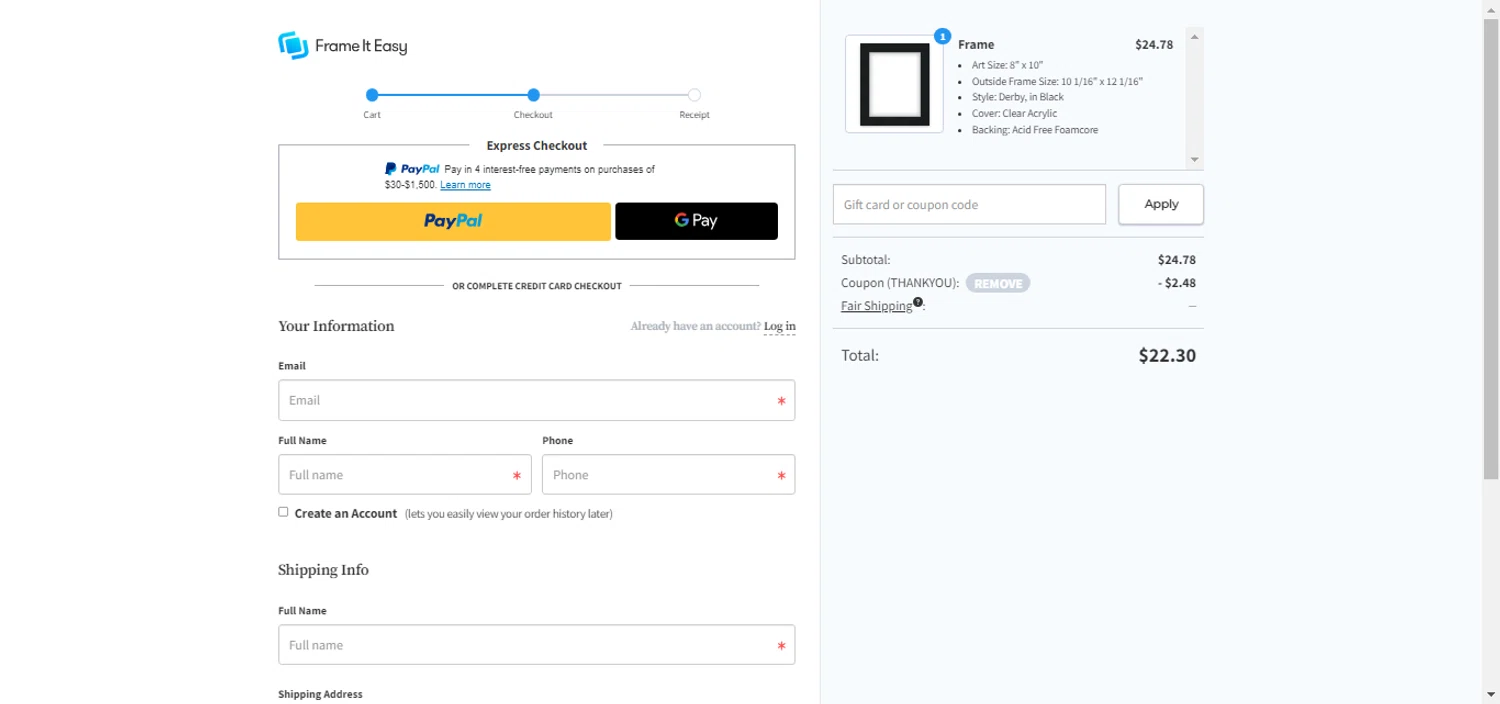1500x704 pixels.
Task: Pay with the yellow PayPal button
Action: [453, 221]
